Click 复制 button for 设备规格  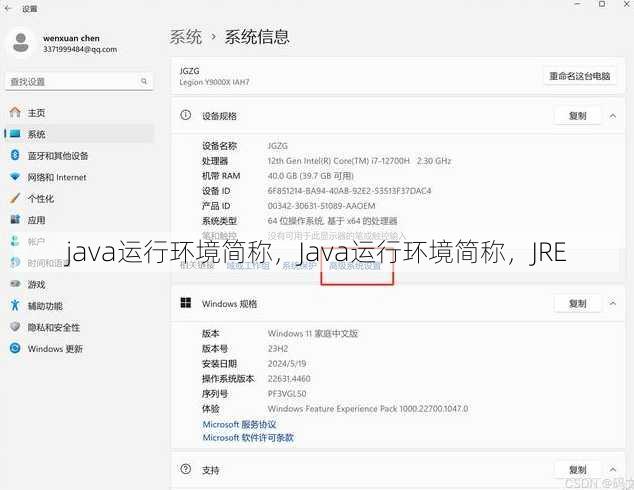tap(577, 116)
